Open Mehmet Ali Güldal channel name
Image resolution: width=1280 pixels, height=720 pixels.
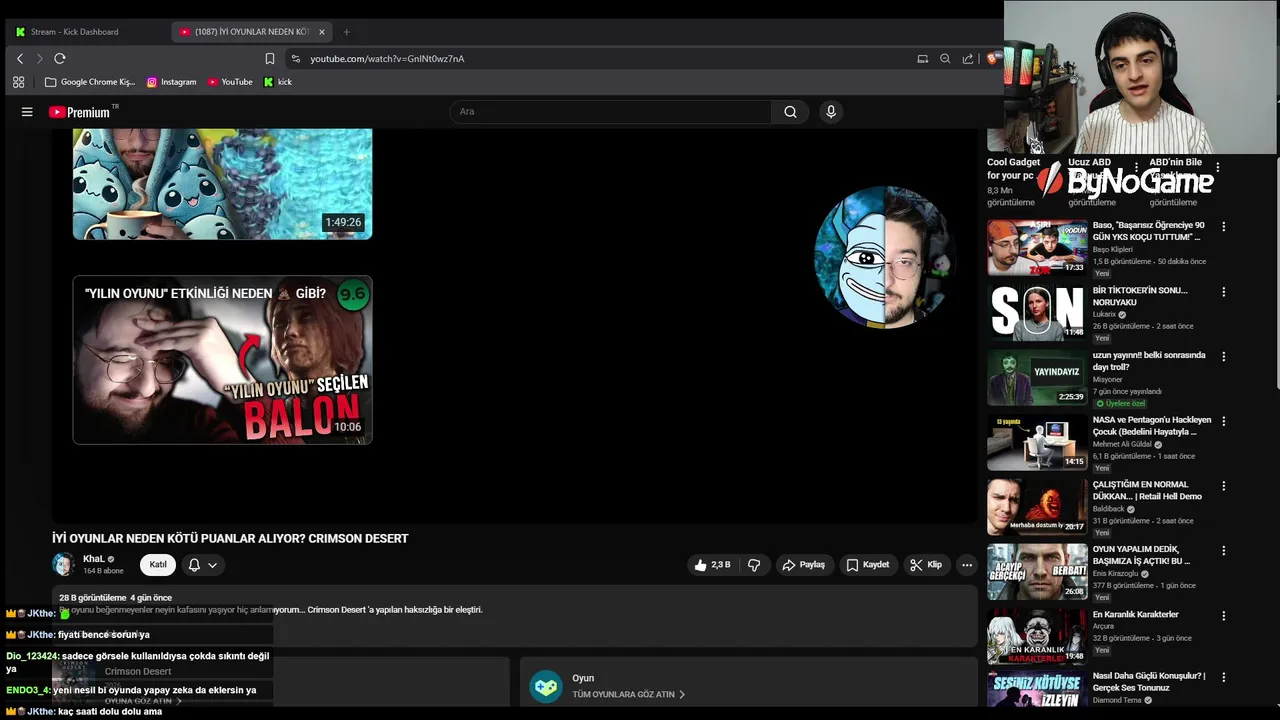(x=1123, y=444)
